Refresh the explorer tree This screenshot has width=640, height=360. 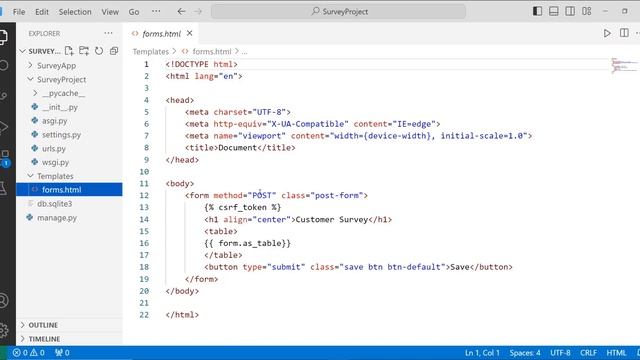click(x=99, y=51)
